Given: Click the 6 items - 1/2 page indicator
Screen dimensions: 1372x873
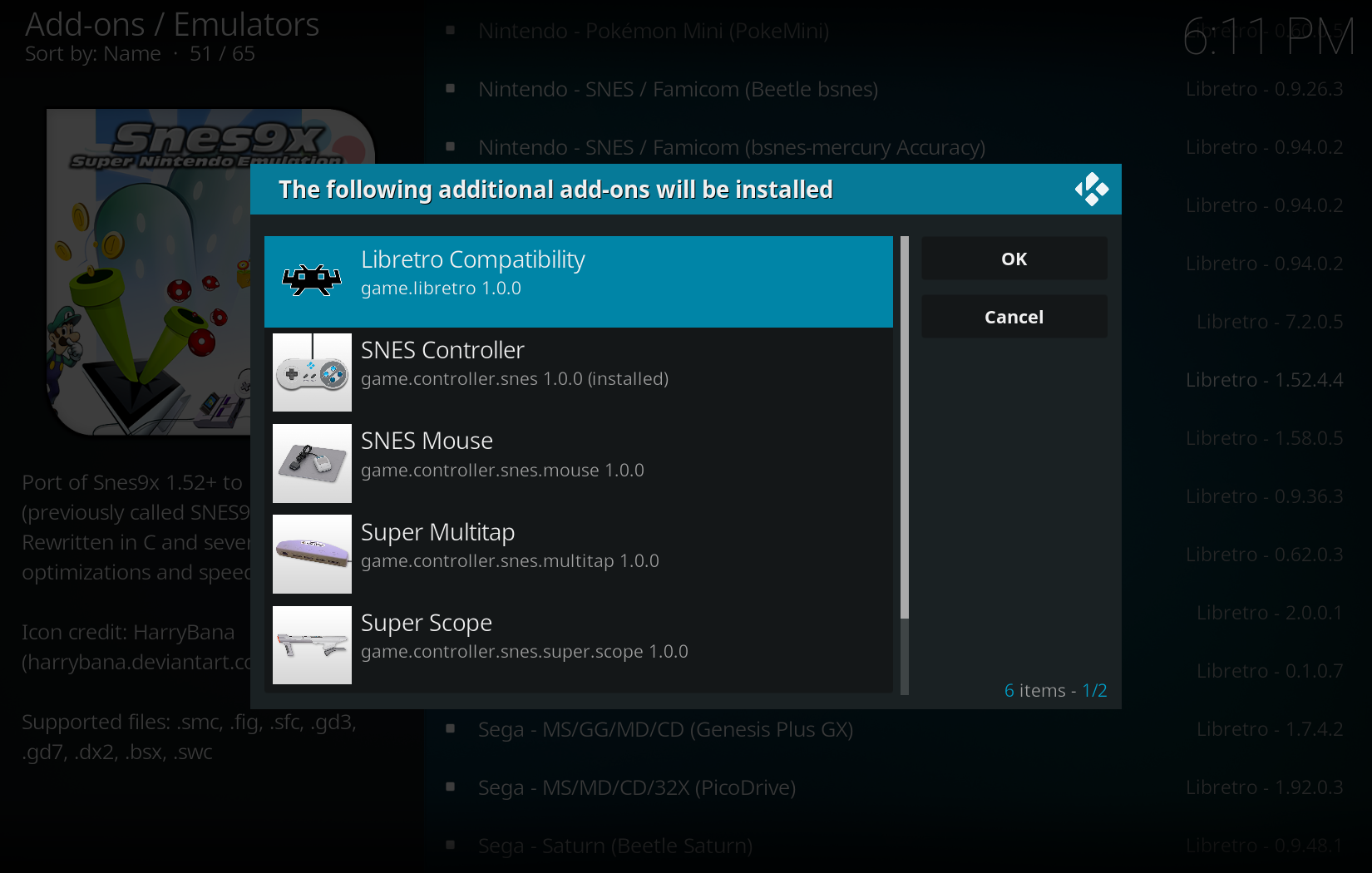Looking at the screenshot, I should tap(1056, 690).
